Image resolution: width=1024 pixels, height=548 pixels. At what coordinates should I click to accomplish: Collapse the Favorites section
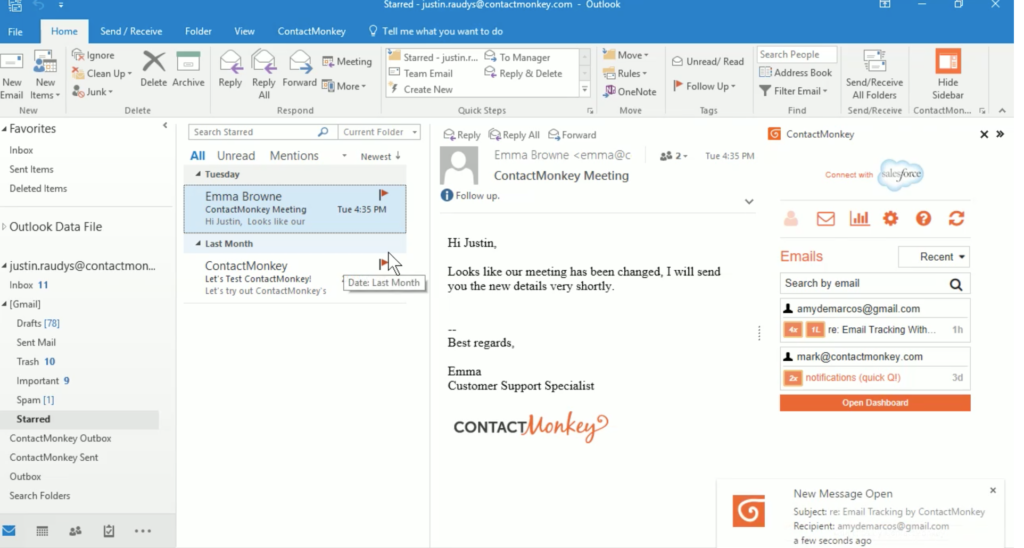point(5,129)
